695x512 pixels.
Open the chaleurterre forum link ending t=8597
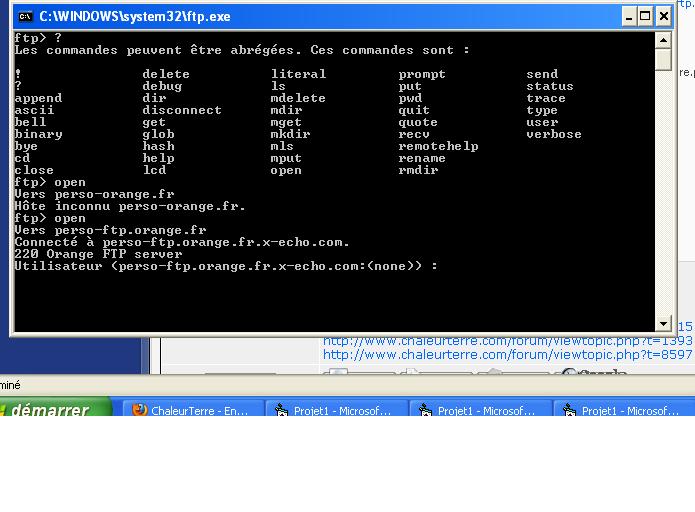tap(507, 355)
